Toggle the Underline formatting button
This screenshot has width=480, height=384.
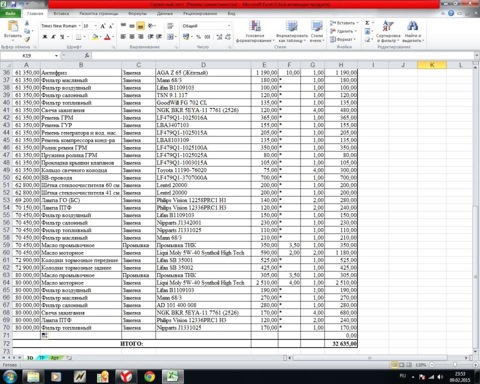pos(62,37)
